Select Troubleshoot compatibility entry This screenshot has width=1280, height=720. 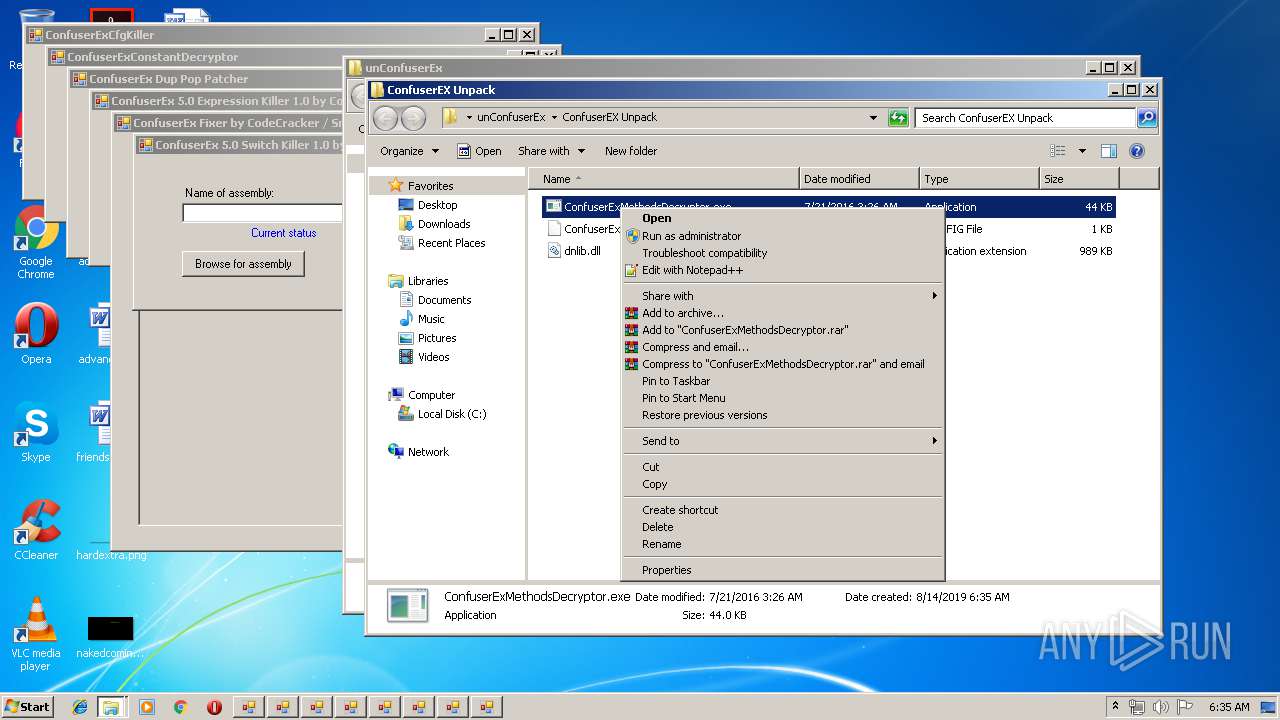tap(704, 253)
